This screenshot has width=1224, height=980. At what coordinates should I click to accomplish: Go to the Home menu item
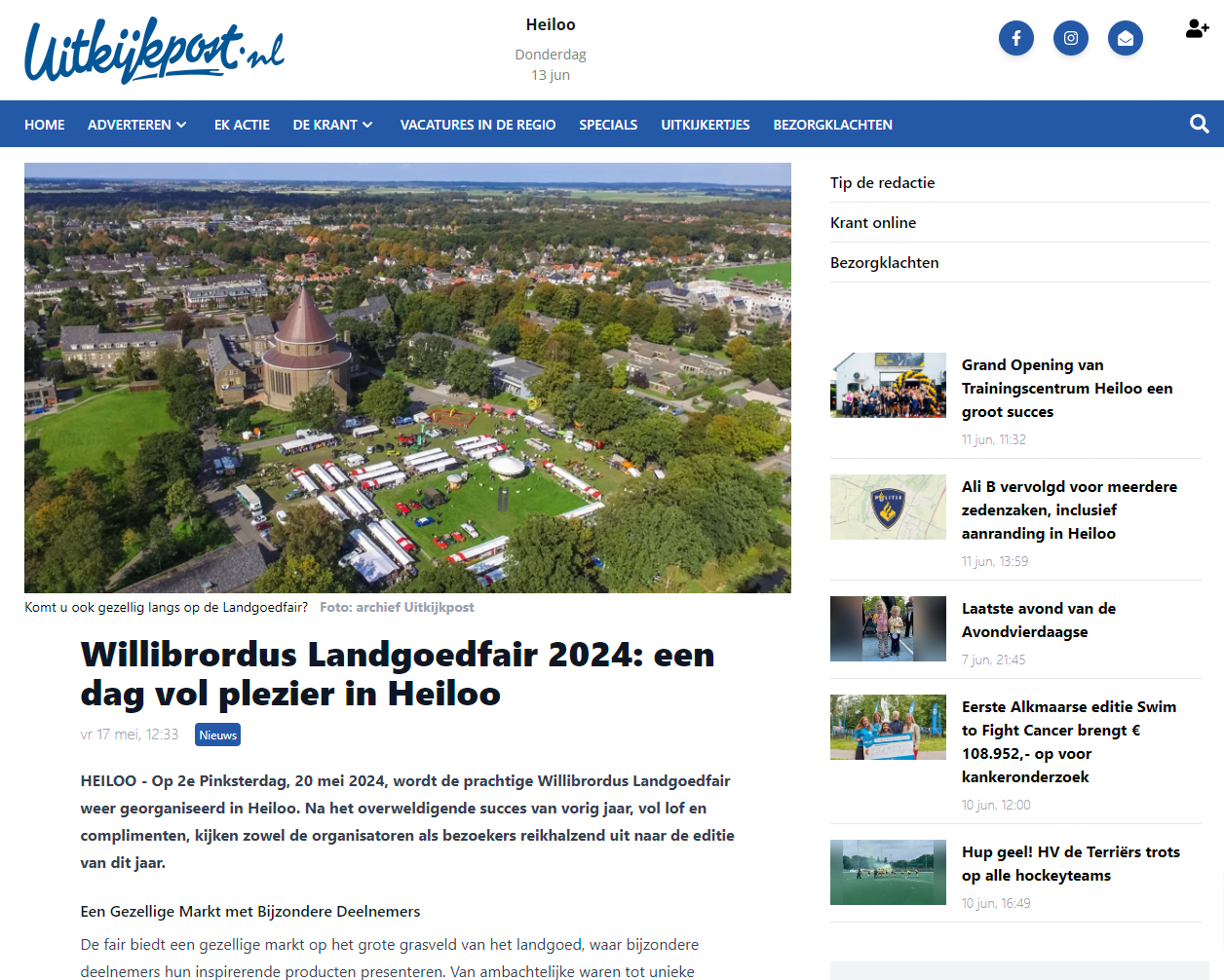coord(45,125)
